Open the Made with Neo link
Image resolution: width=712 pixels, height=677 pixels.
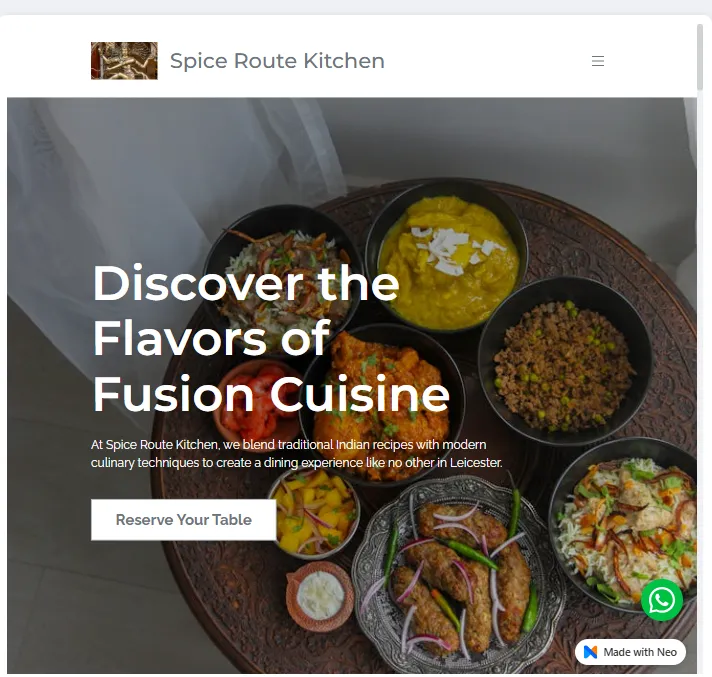[x=630, y=652]
